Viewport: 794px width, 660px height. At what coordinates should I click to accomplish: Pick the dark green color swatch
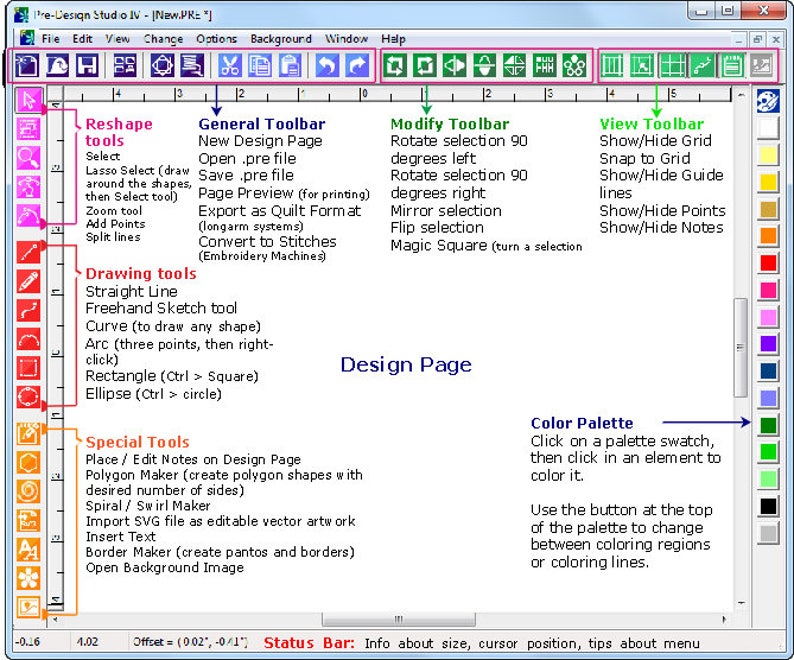click(768, 425)
